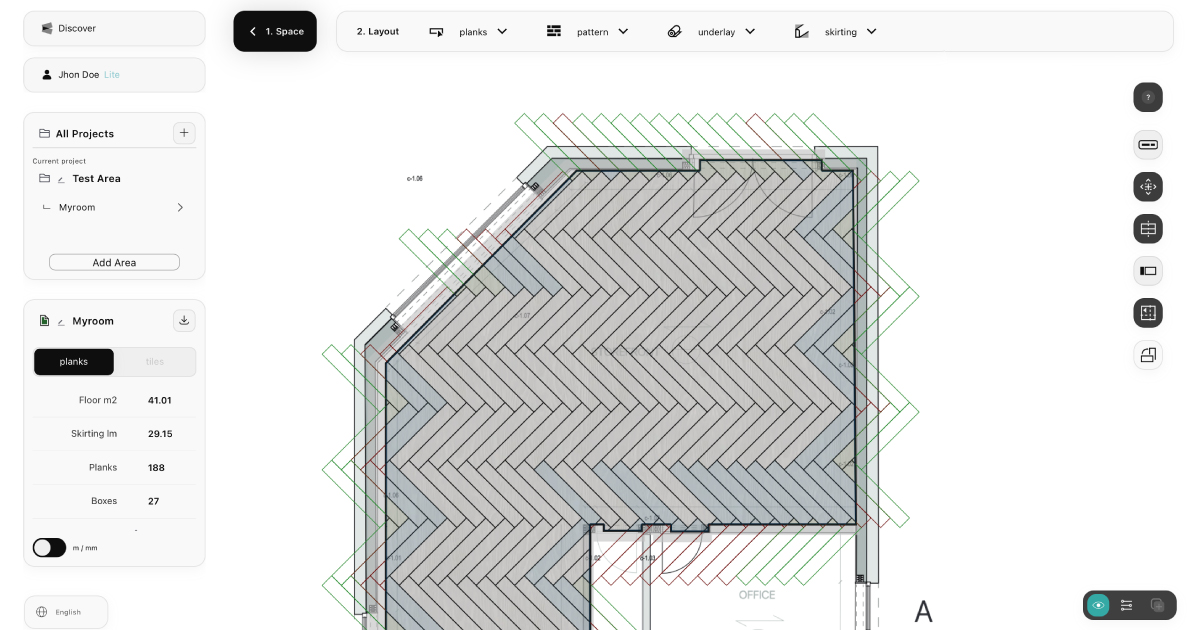Open the Discover menu item
The width and height of the screenshot is (1200, 630).
coord(114,28)
